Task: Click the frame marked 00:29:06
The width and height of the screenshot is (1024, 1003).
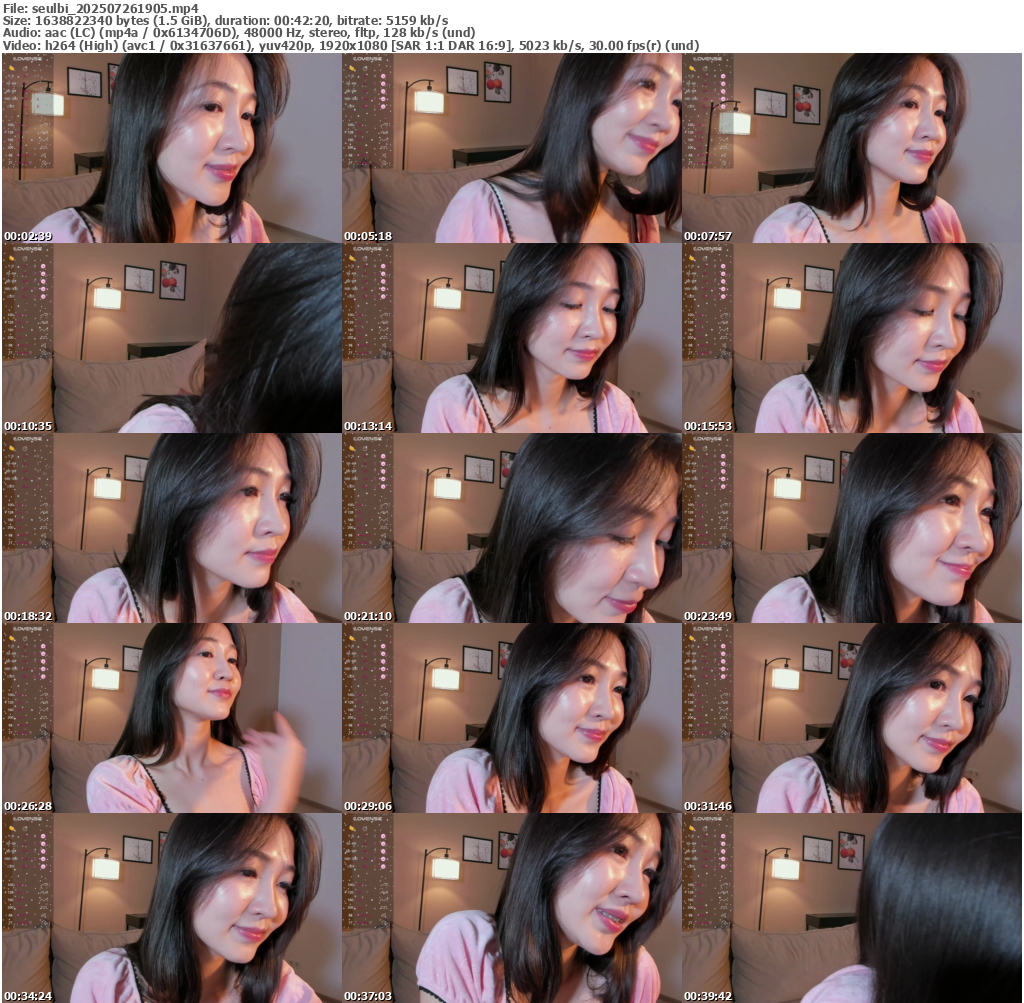Action: tap(511, 718)
